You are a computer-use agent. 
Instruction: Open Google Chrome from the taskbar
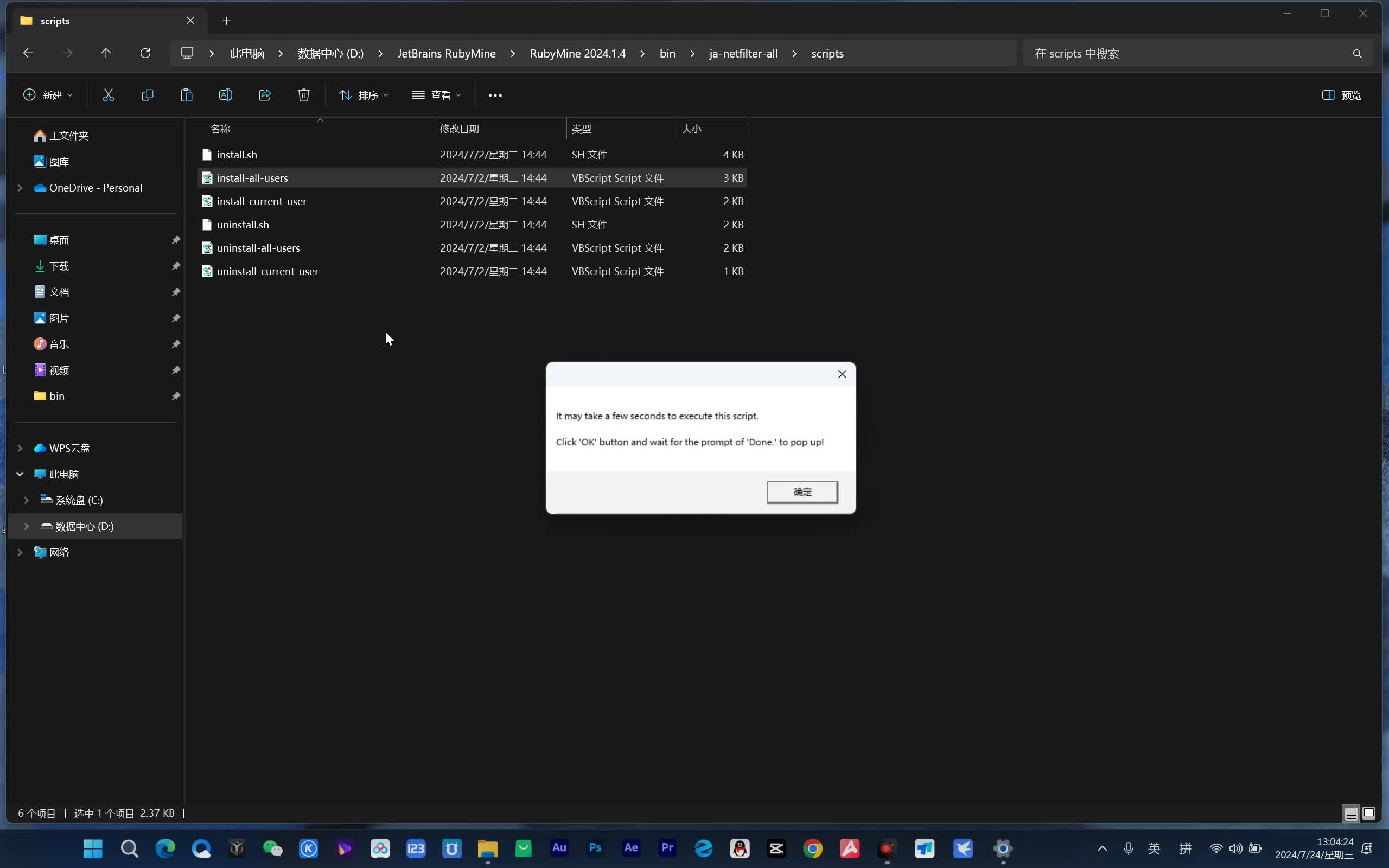[x=813, y=848]
